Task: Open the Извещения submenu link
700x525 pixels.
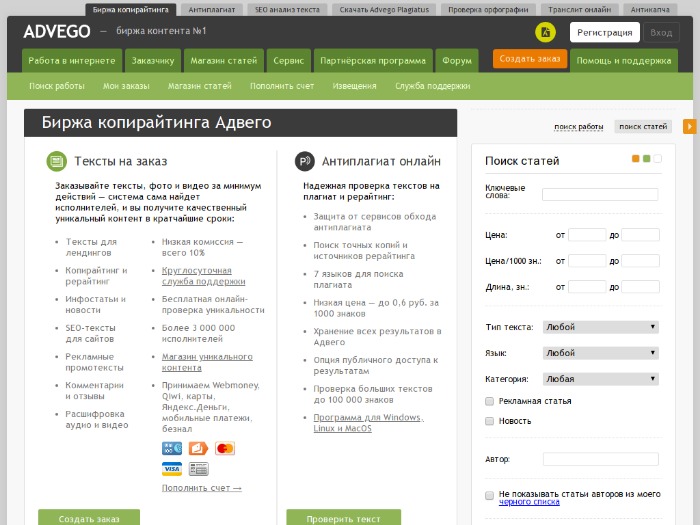Action: tap(354, 86)
